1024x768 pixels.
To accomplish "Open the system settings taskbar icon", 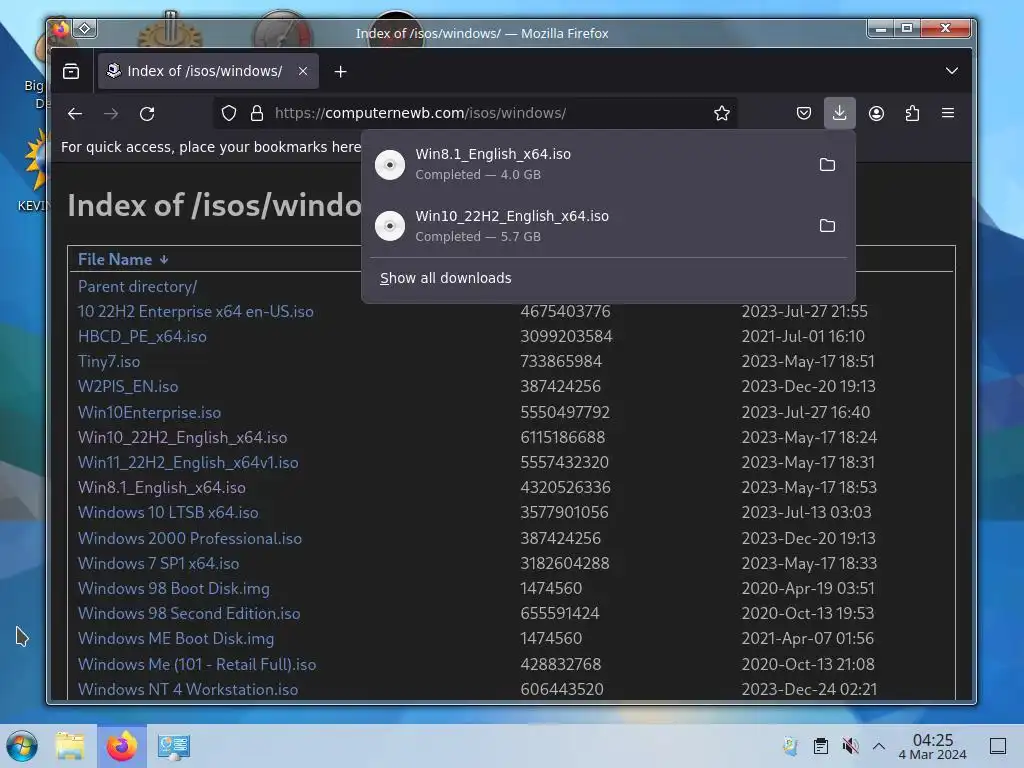I will coord(173,746).
